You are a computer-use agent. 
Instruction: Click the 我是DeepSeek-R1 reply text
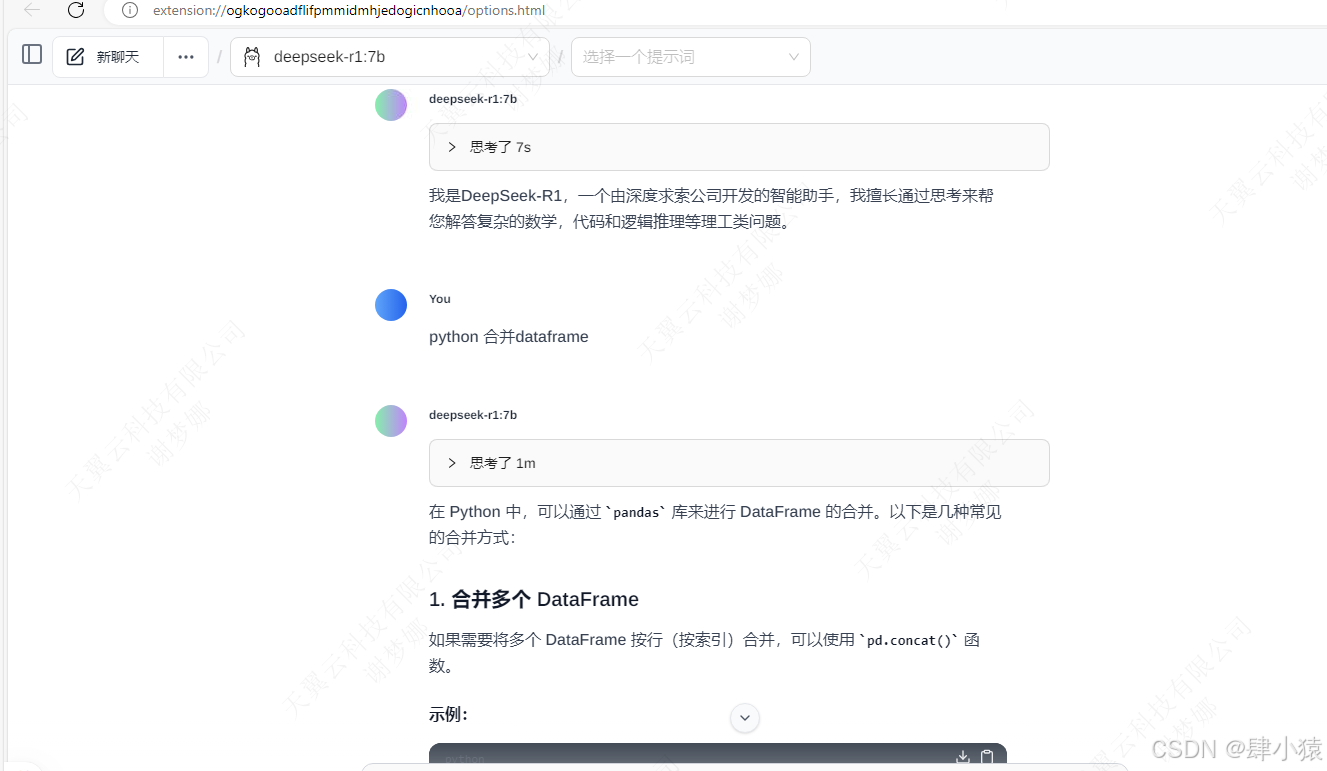coord(712,209)
